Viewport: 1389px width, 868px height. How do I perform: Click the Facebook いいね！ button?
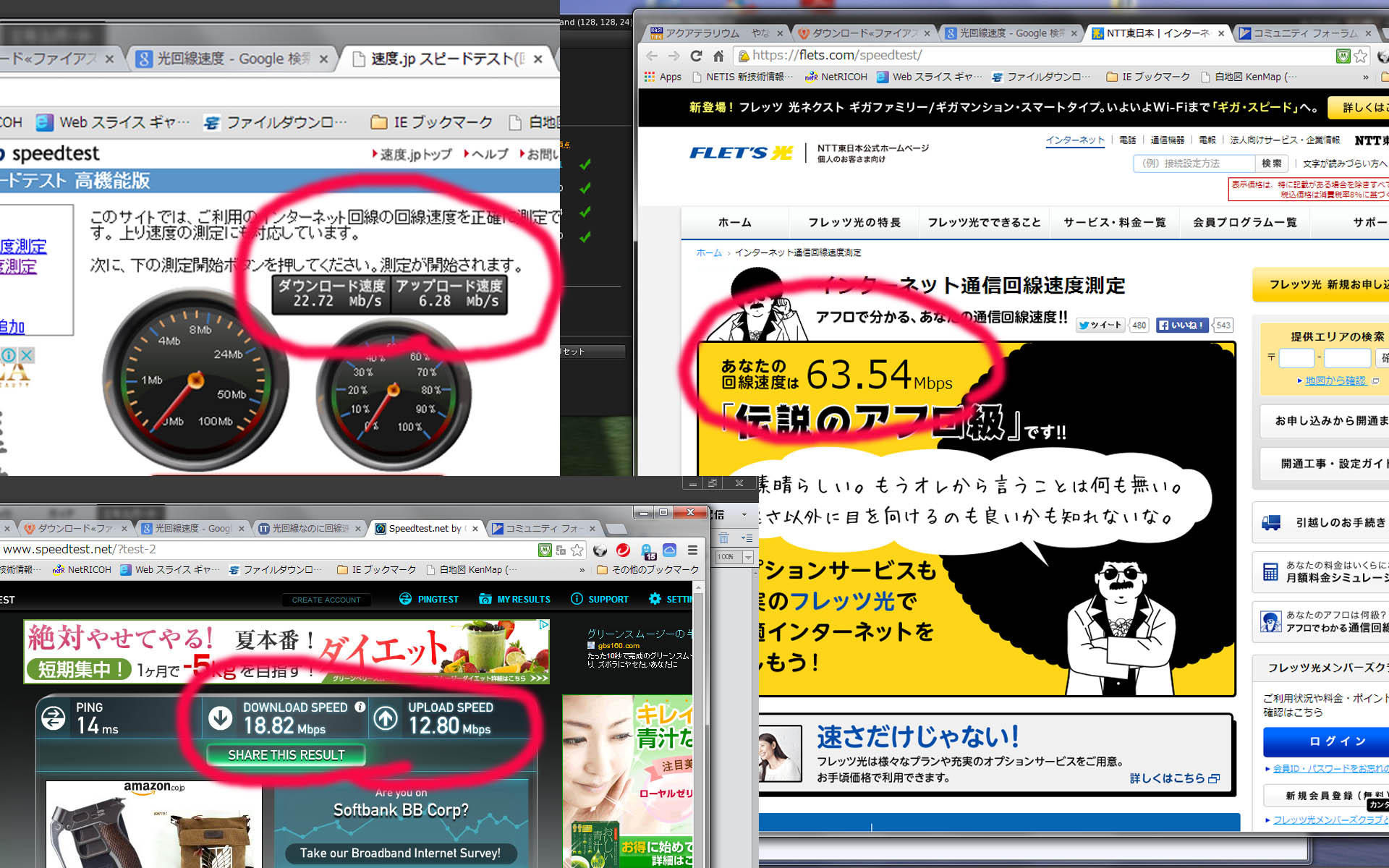click(x=1184, y=325)
